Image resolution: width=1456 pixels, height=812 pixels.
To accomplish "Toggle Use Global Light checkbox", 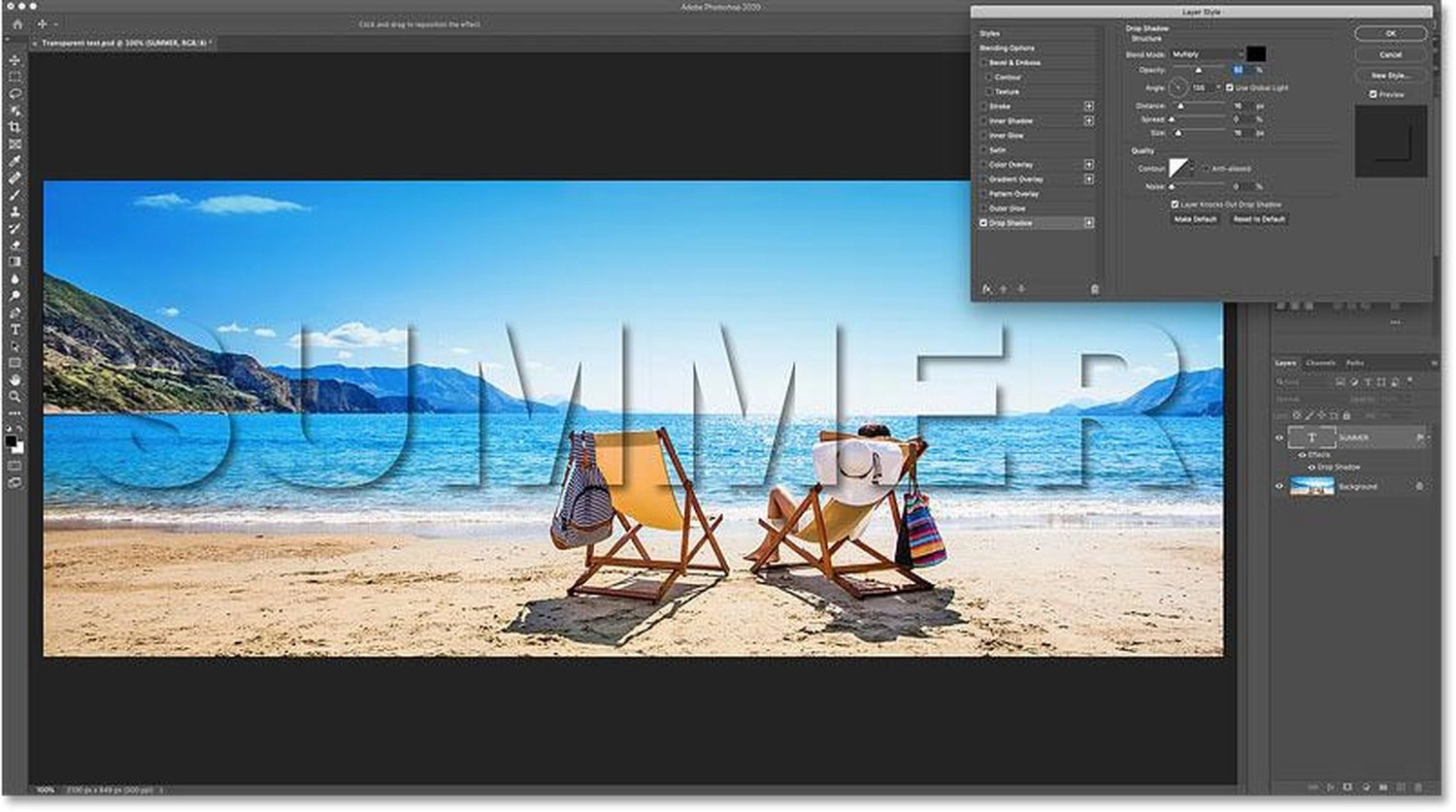I will (1230, 87).
